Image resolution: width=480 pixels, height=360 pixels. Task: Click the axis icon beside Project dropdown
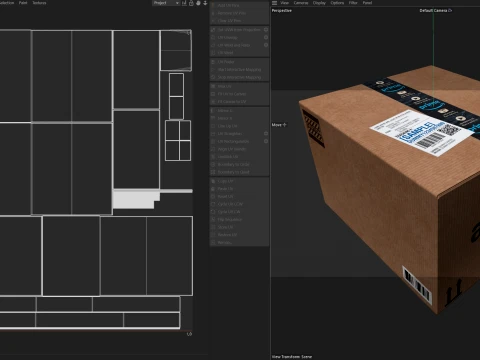tap(184, 3)
